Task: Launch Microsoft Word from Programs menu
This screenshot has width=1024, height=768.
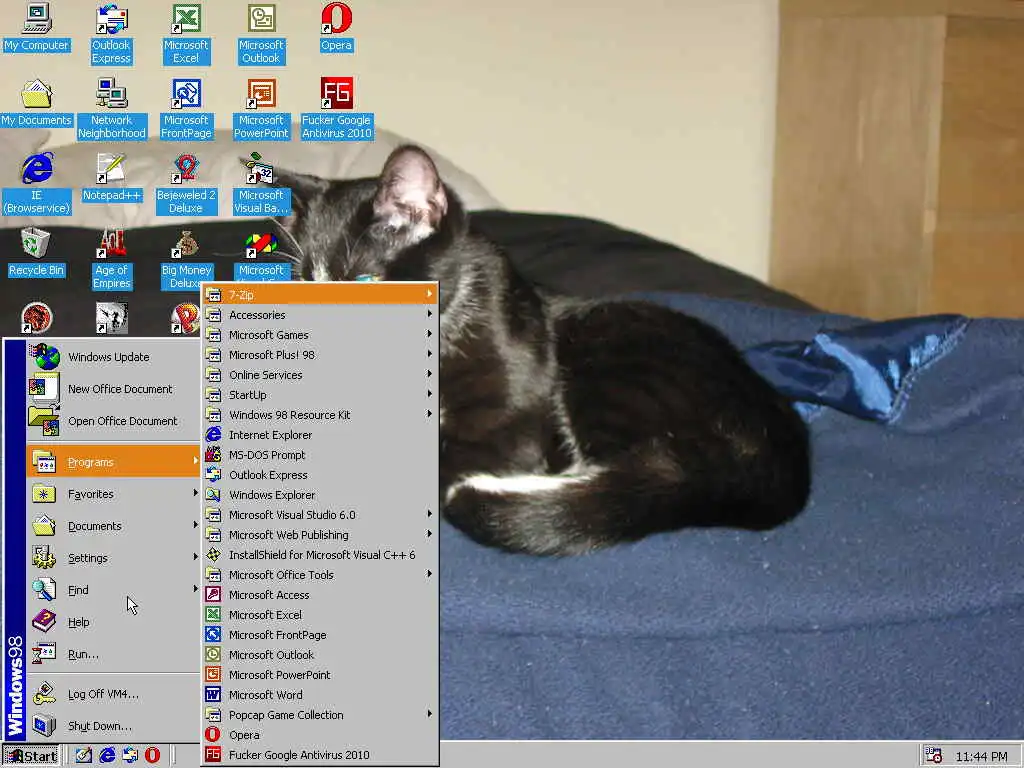Action: [320, 695]
